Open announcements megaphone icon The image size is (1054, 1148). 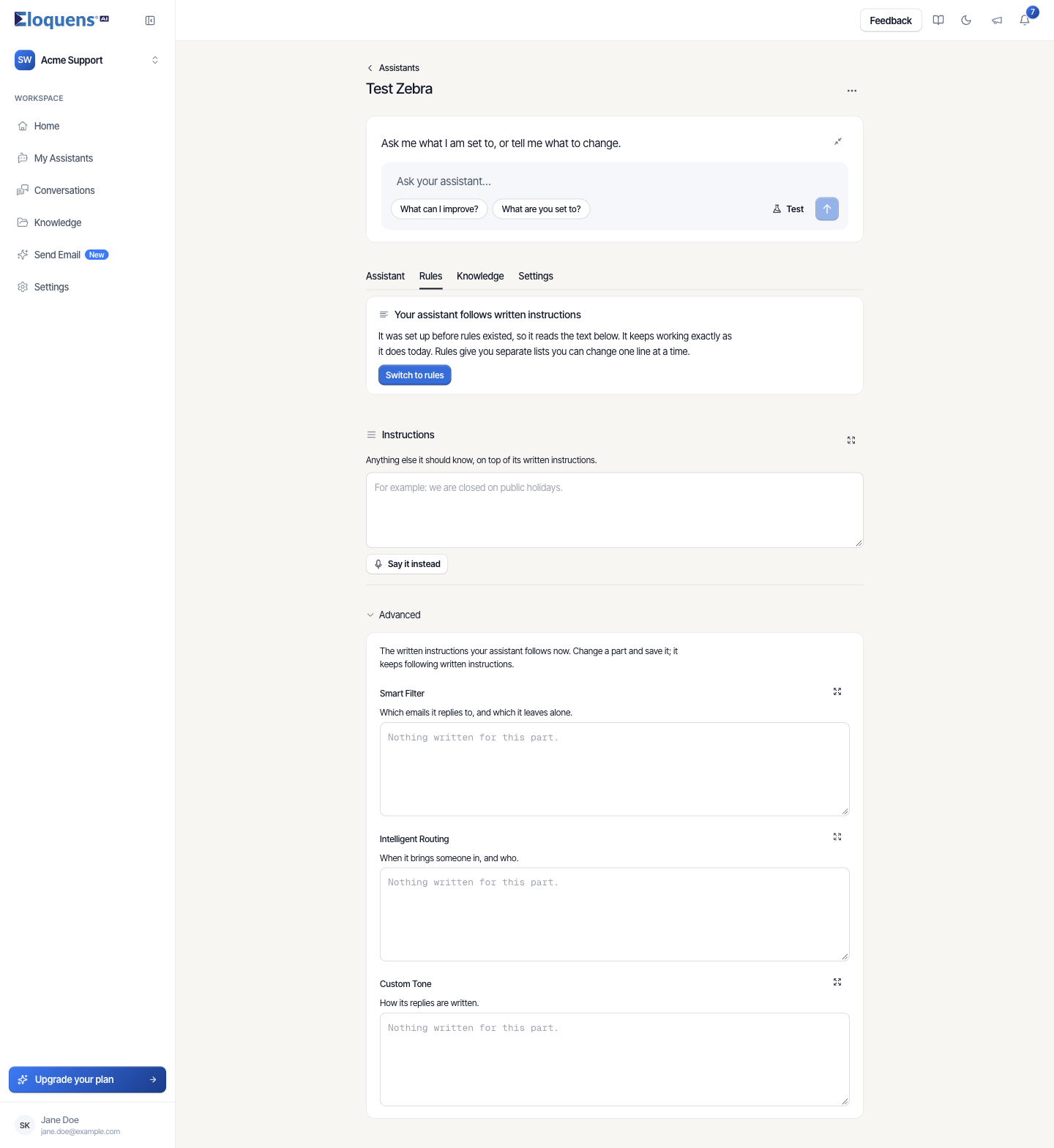tap(997, 20)
